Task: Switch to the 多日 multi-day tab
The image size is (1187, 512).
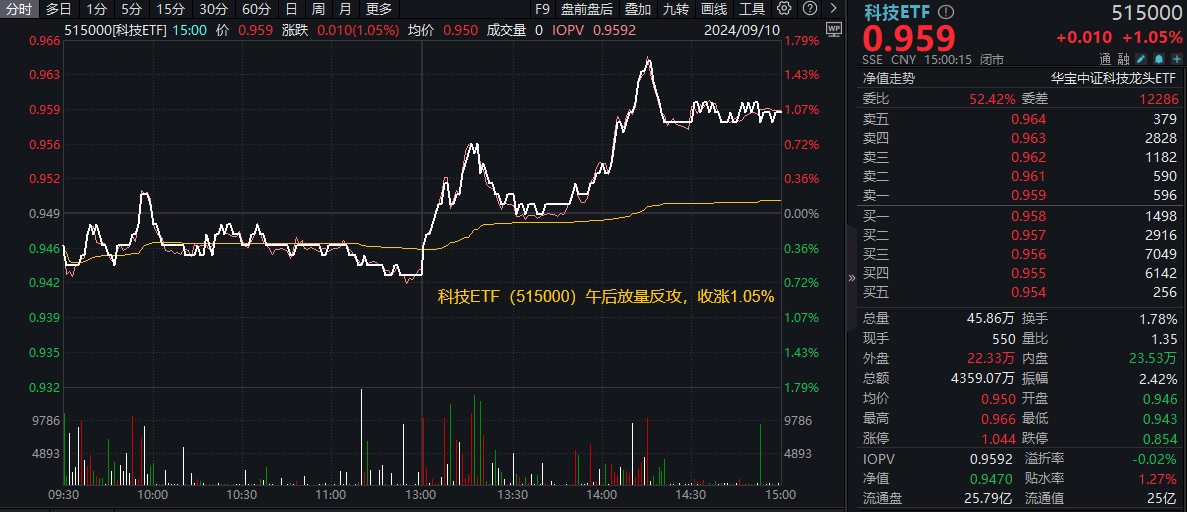Action: (x=58, y=9)
